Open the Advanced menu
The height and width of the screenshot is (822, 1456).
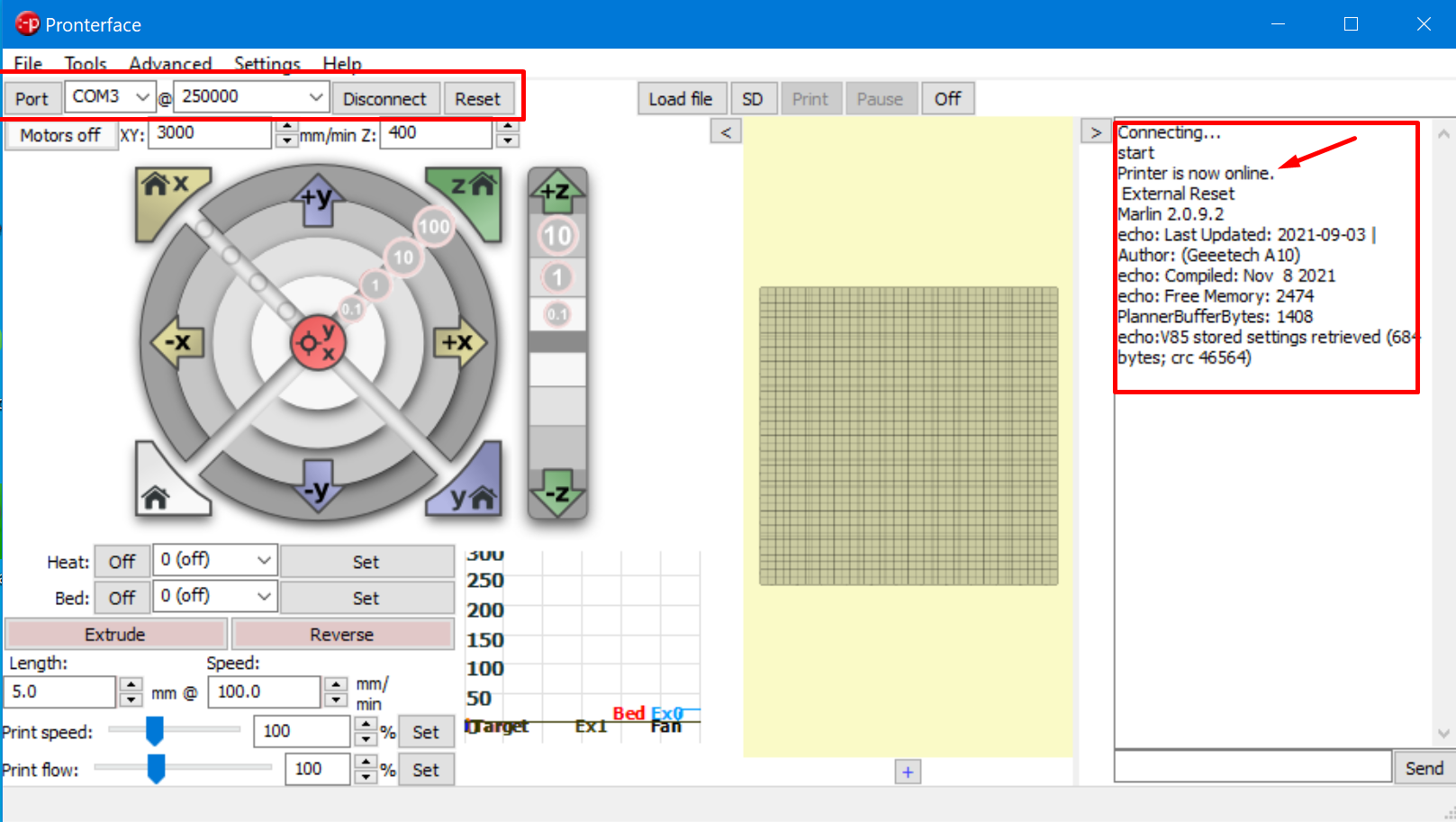pos(170,64)
